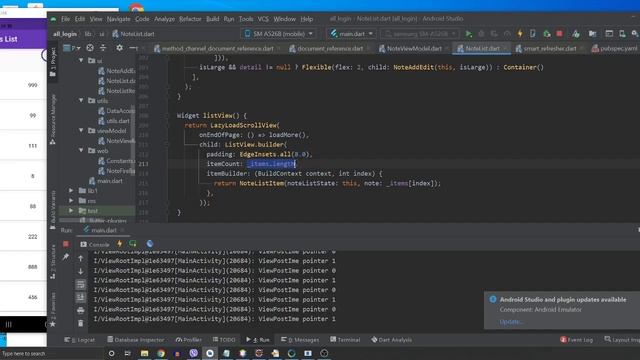Open the File menu
The image size is (640, 360).
coord(65,19)
